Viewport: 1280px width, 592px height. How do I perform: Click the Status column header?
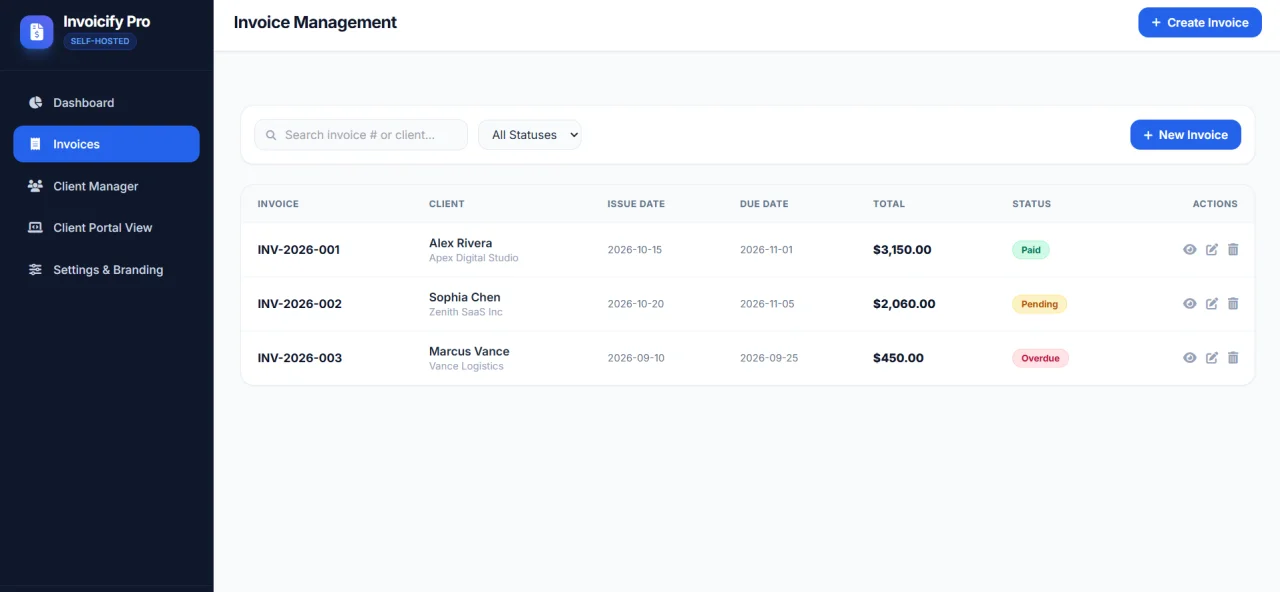(1031, 204)
